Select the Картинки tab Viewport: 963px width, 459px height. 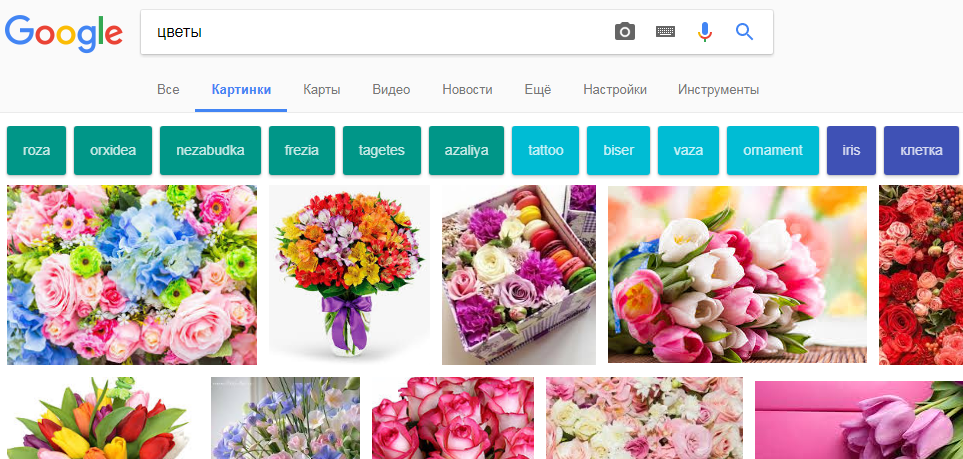pos(241,90)
